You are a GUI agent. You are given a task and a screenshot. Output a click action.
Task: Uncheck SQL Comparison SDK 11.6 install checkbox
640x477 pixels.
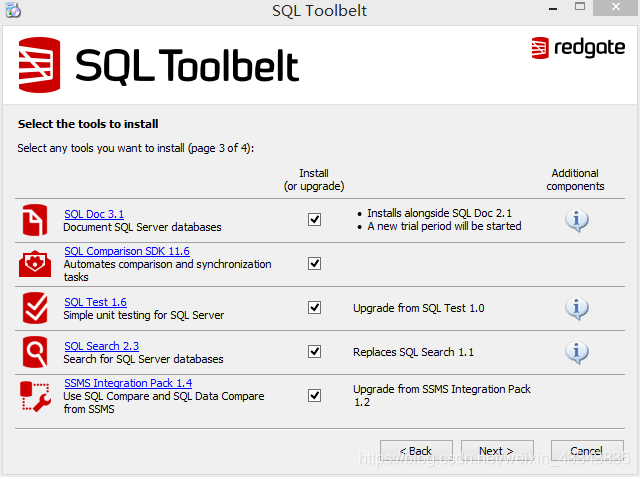[x=314, y=264]
